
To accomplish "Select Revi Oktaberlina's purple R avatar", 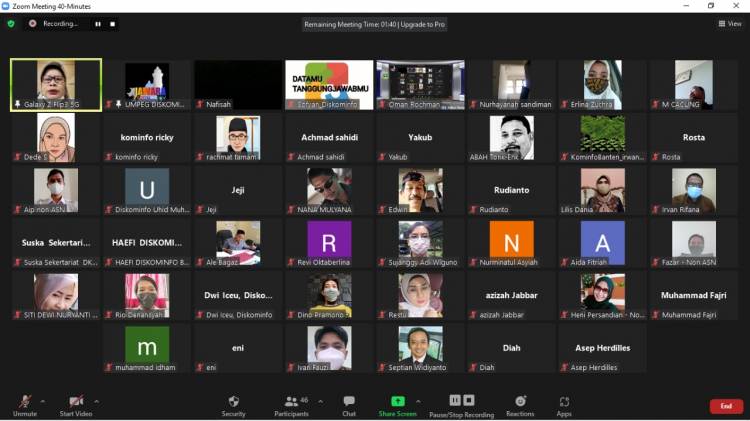I will [x=329, y=243].
